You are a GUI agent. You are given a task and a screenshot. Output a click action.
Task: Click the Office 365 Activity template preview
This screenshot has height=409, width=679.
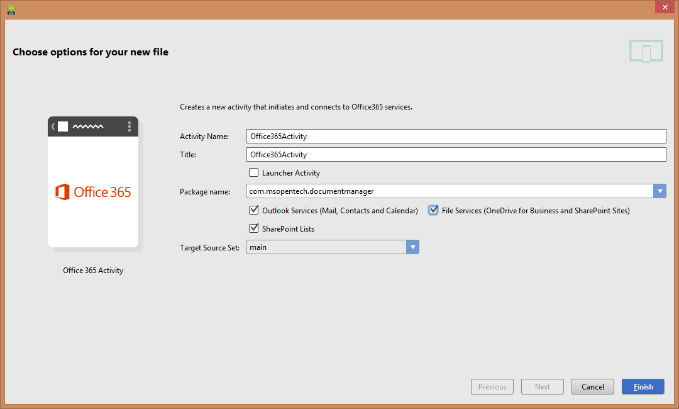pos(93,182)
